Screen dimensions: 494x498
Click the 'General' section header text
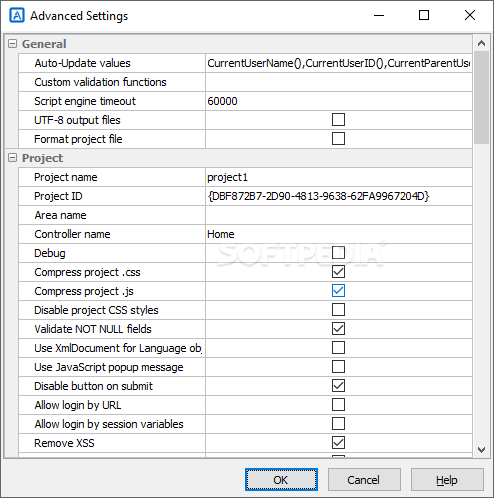click(x=44, y=44)
